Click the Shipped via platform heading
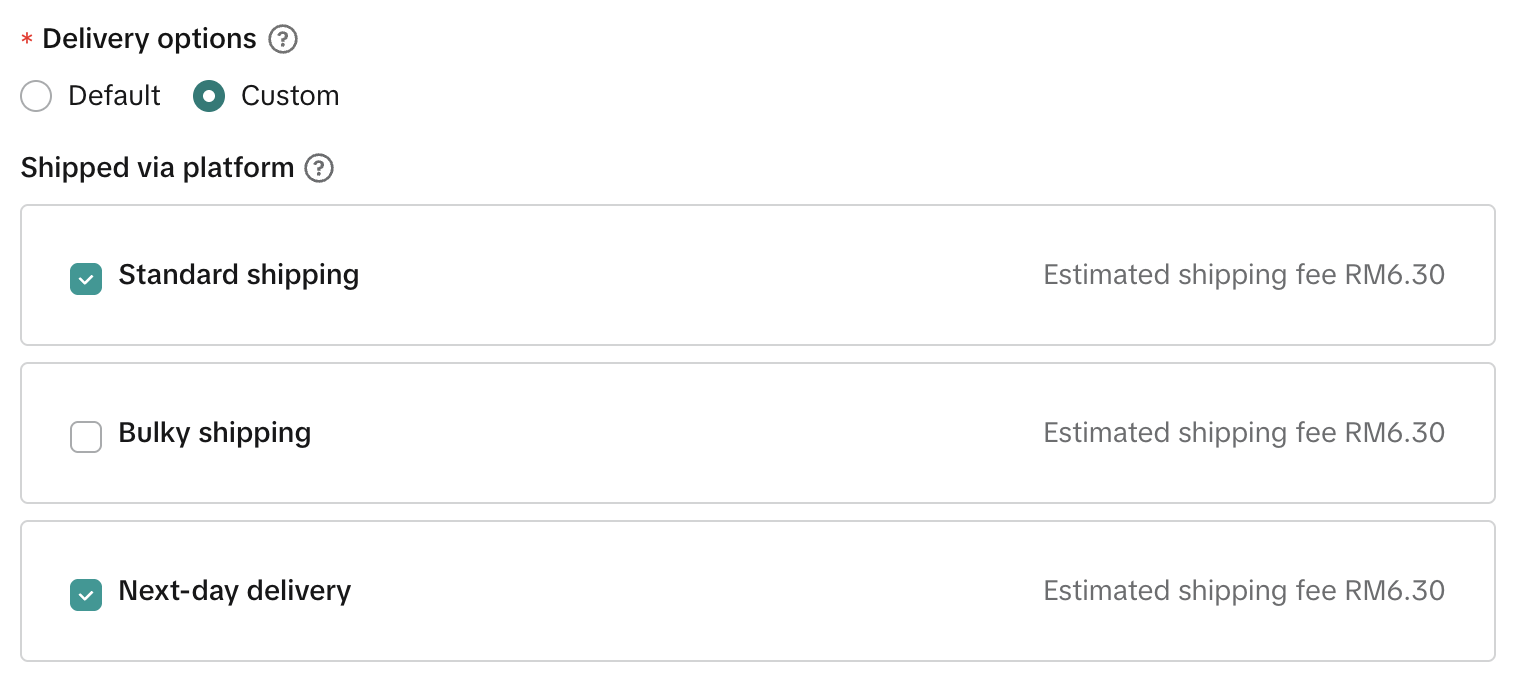Image resolution: width=1532 pixels, height=688 pixels. point(157,168)
